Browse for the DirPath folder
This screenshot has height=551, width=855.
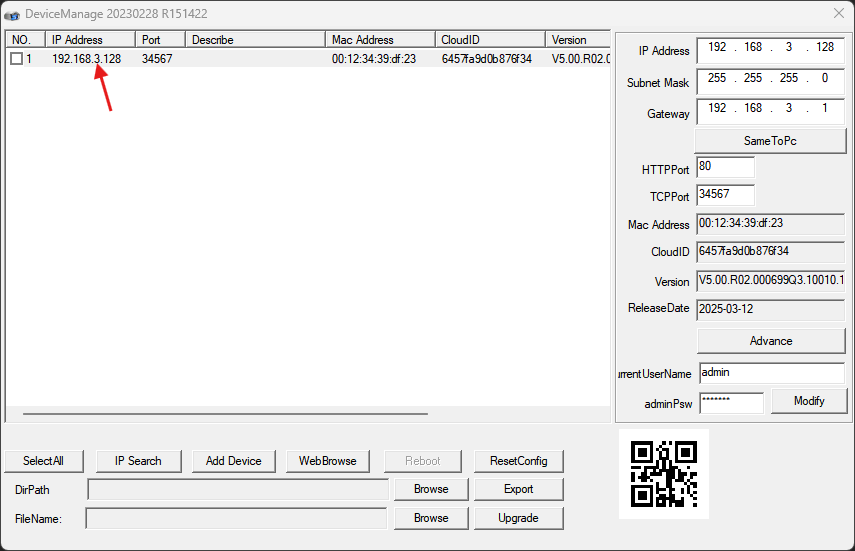coord(431,489)
